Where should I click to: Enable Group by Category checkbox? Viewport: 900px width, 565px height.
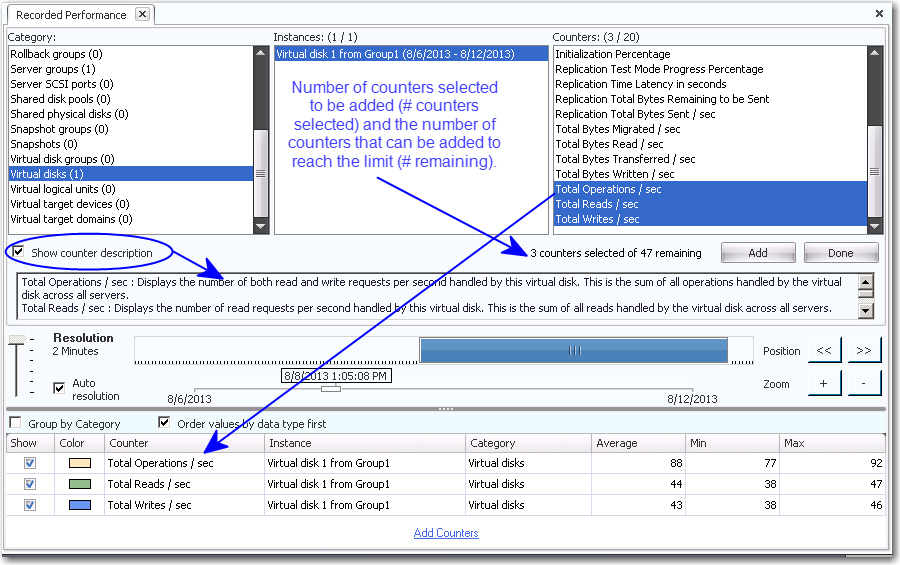[x=15, y=423]
